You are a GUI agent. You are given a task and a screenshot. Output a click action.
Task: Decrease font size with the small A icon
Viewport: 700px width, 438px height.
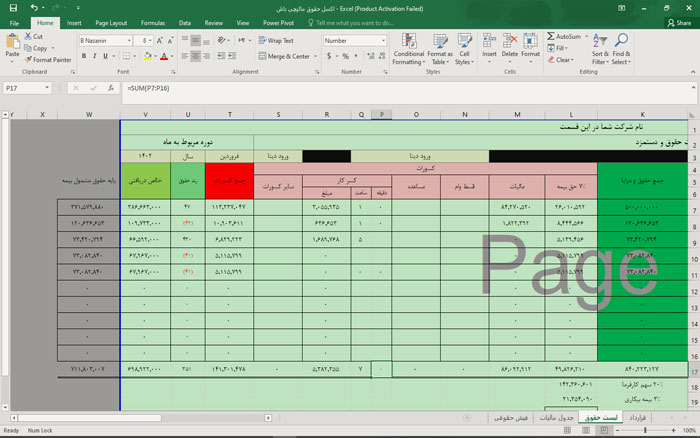tap(170, 41)
